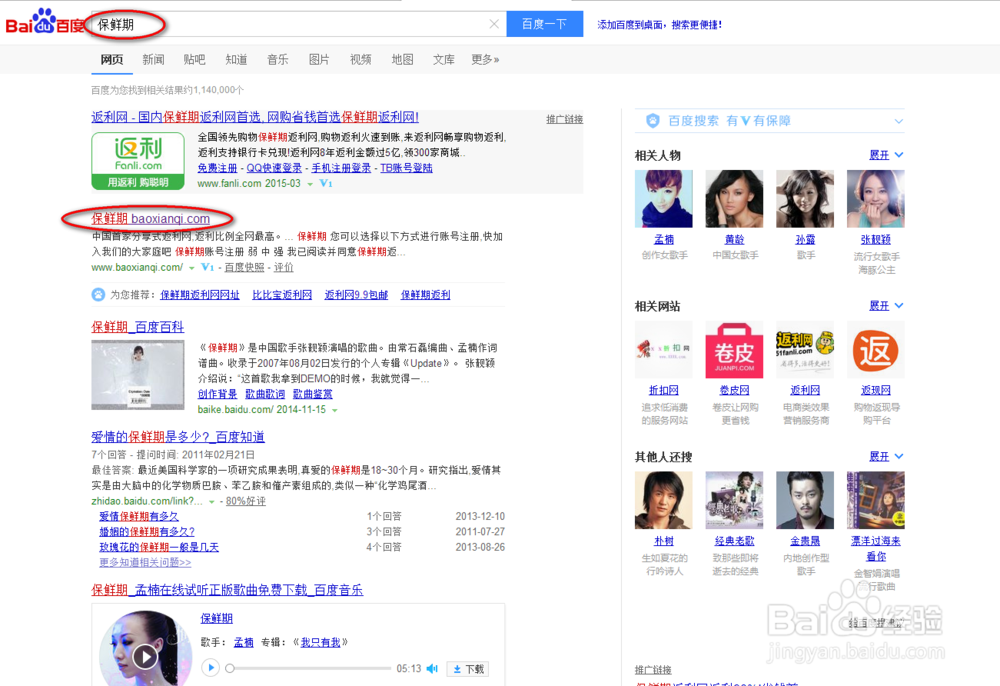Screen dimensions: 1000x686
Task: Play song from album cover play icon
Action: [145, 657]
